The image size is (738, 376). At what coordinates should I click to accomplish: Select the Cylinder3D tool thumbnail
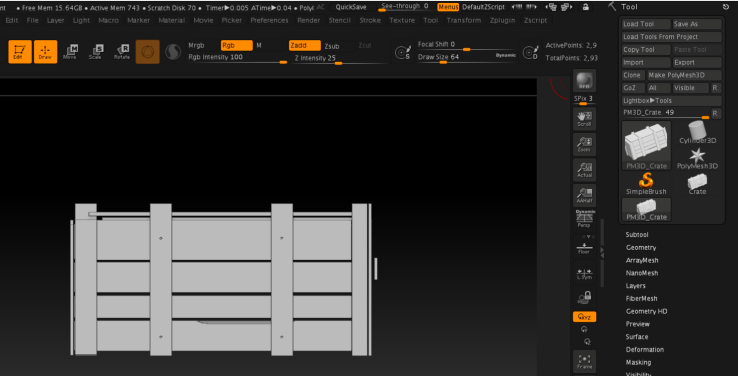point(698,133)
